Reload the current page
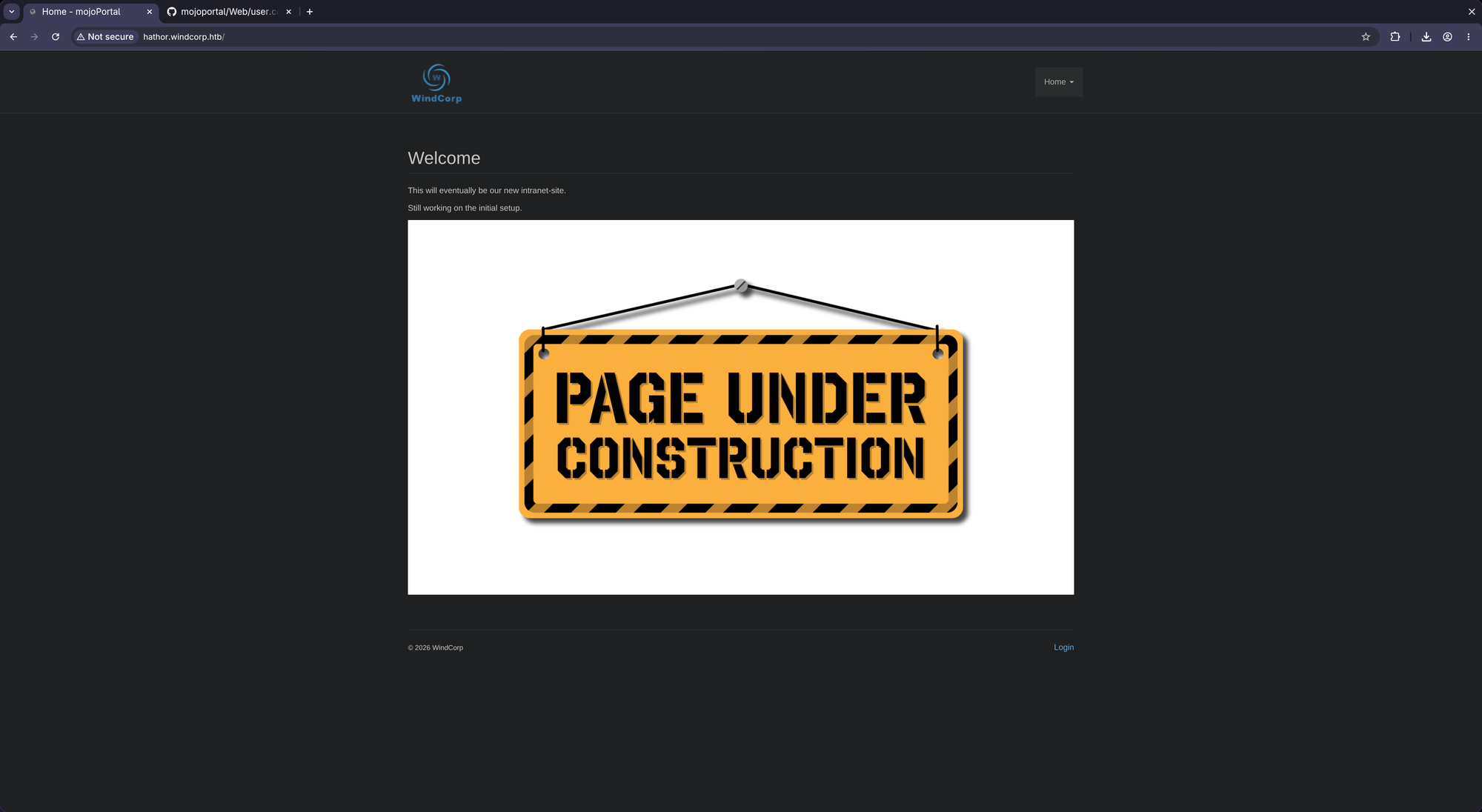1482x812 pixels. click(x=56, y=36)
